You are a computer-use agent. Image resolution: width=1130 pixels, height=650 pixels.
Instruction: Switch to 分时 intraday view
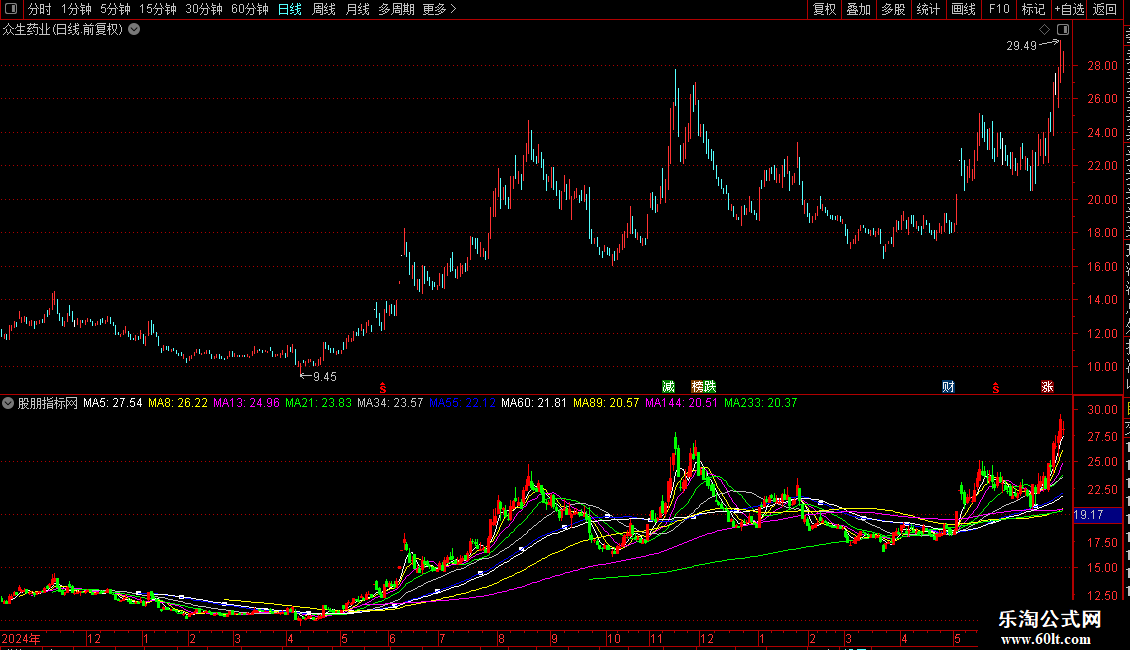coord(39,9)
